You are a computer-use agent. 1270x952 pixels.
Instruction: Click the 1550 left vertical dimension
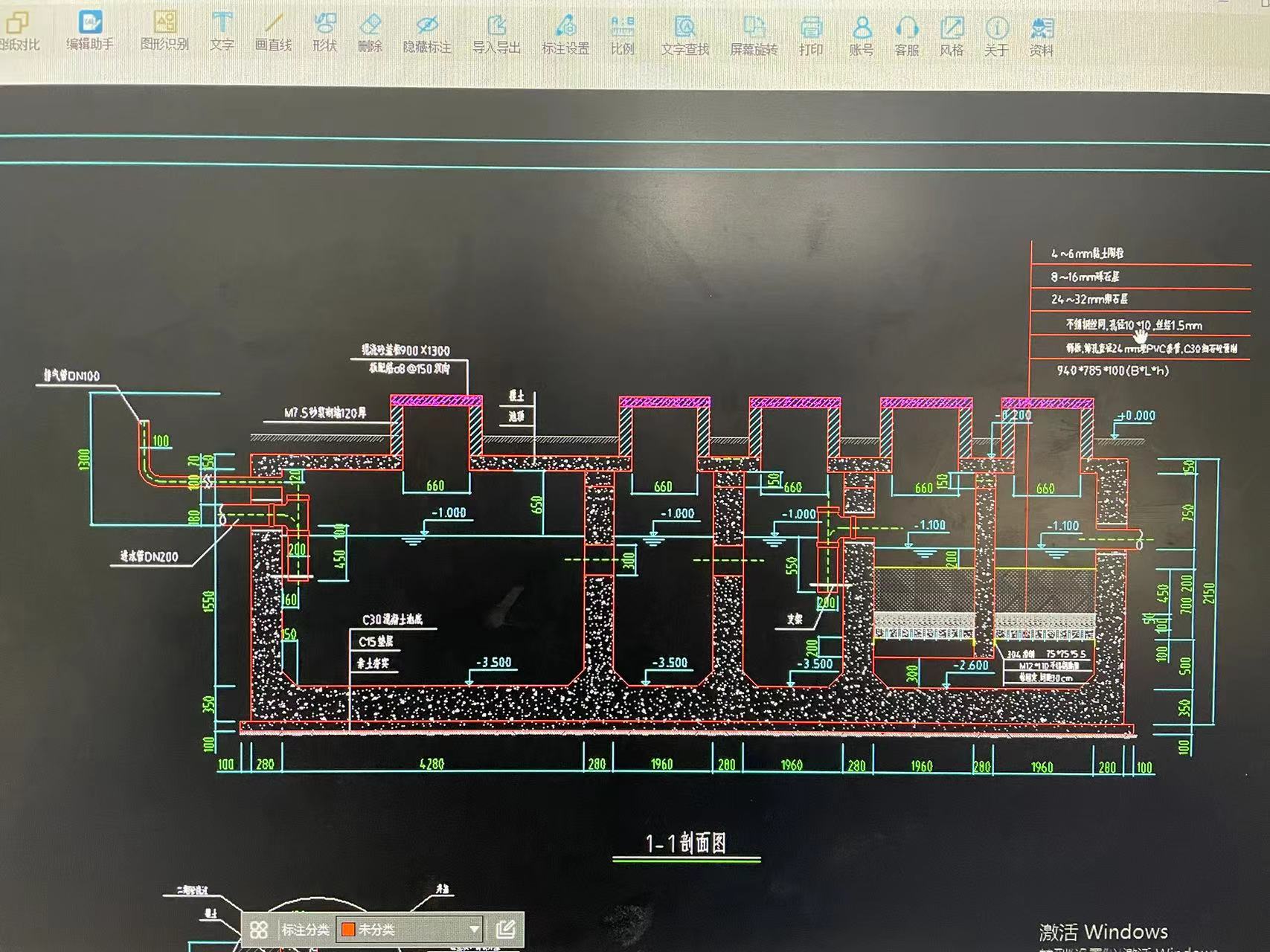[209, 602]
